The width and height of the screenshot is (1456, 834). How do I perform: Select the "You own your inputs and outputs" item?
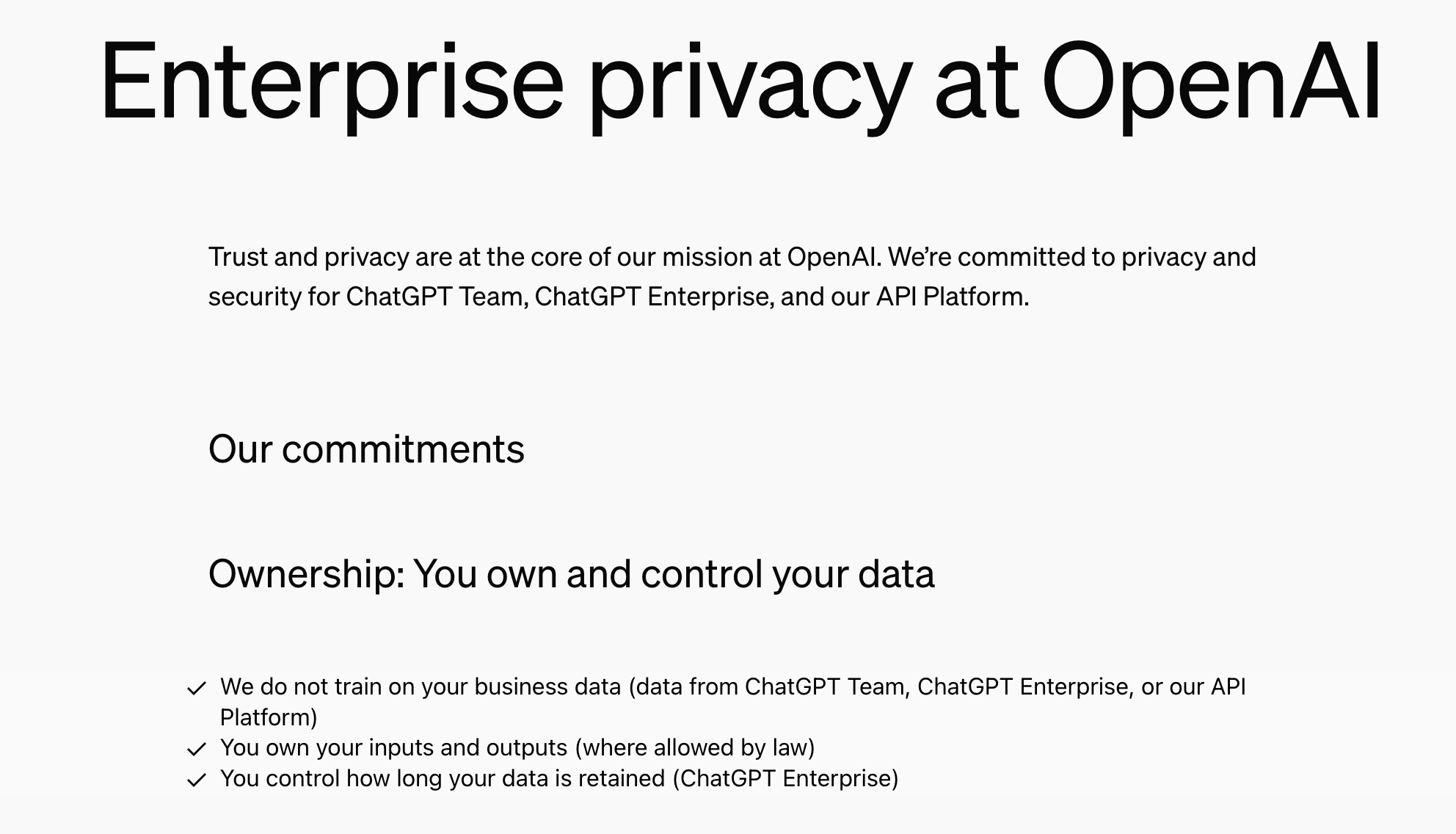(x=517, y=747)
